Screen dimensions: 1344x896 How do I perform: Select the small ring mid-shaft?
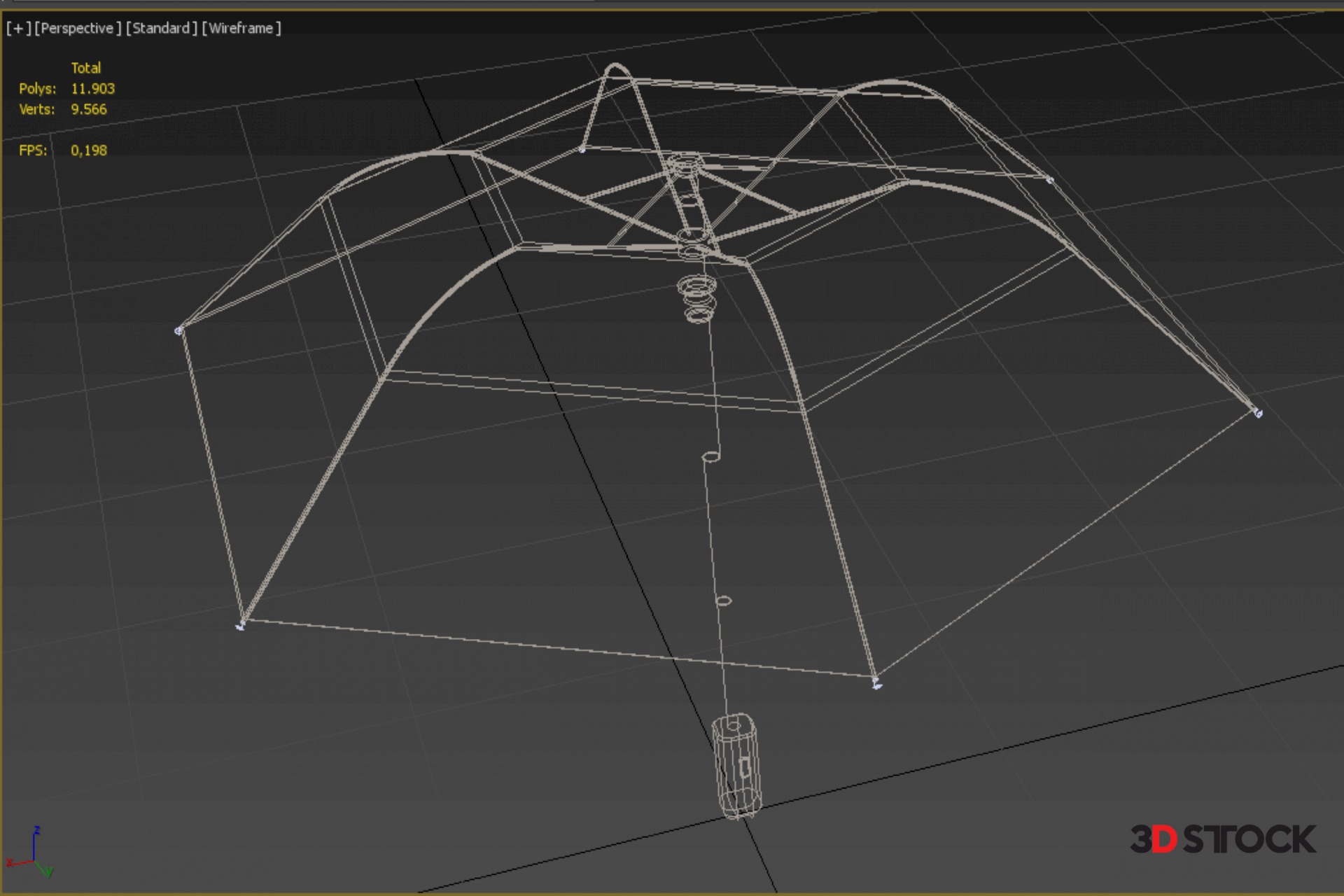point(710,456)
